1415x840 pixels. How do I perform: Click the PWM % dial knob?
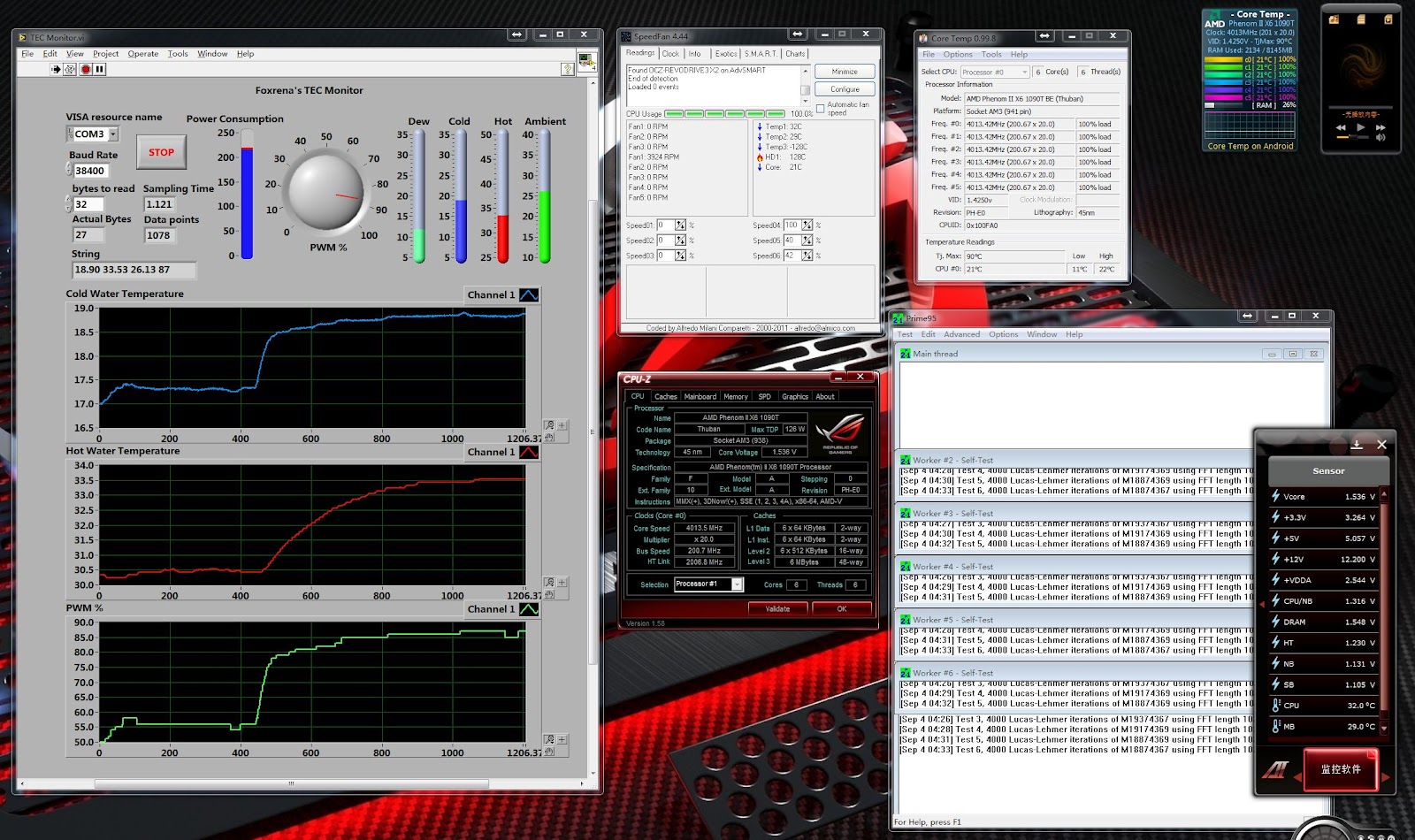[x=326, y=191]
